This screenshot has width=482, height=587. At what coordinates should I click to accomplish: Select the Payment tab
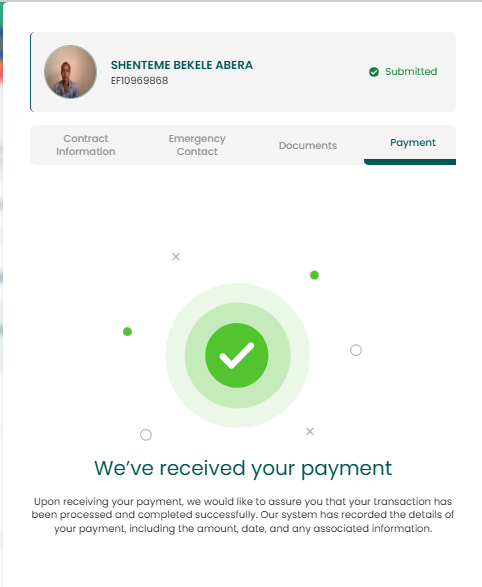click(413, 143)
